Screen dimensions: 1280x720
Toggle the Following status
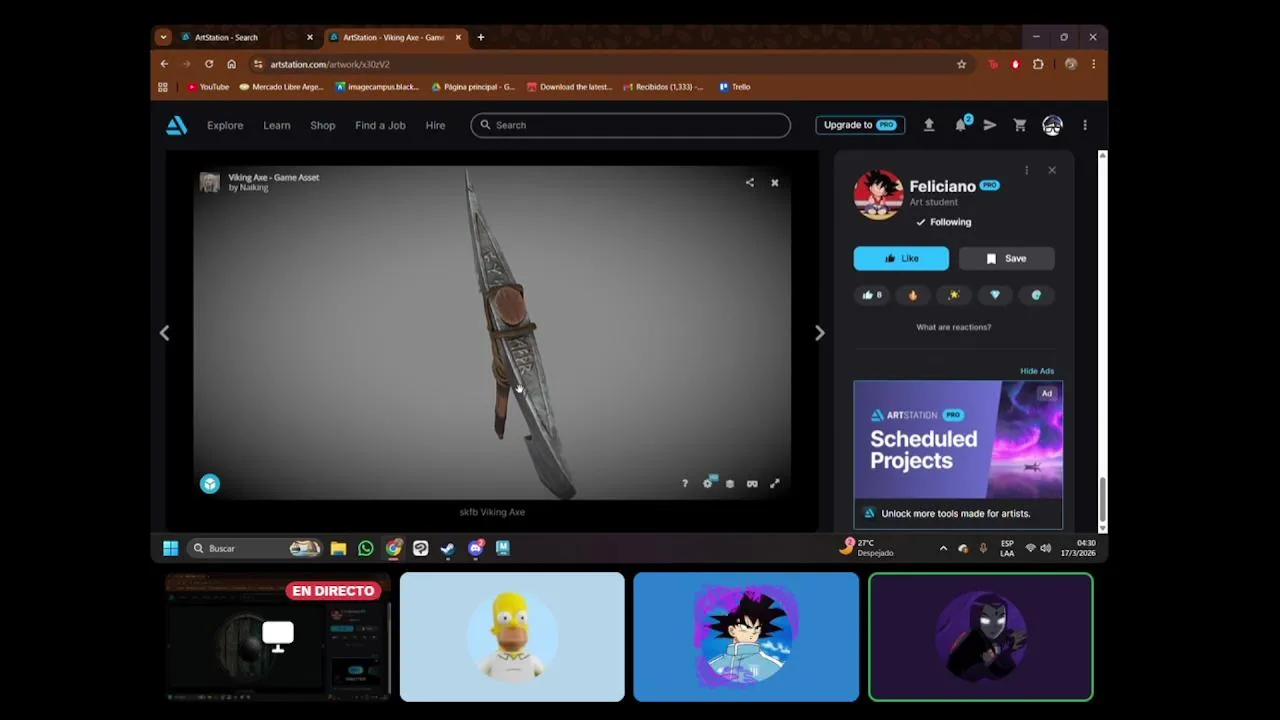click(944, 222)
